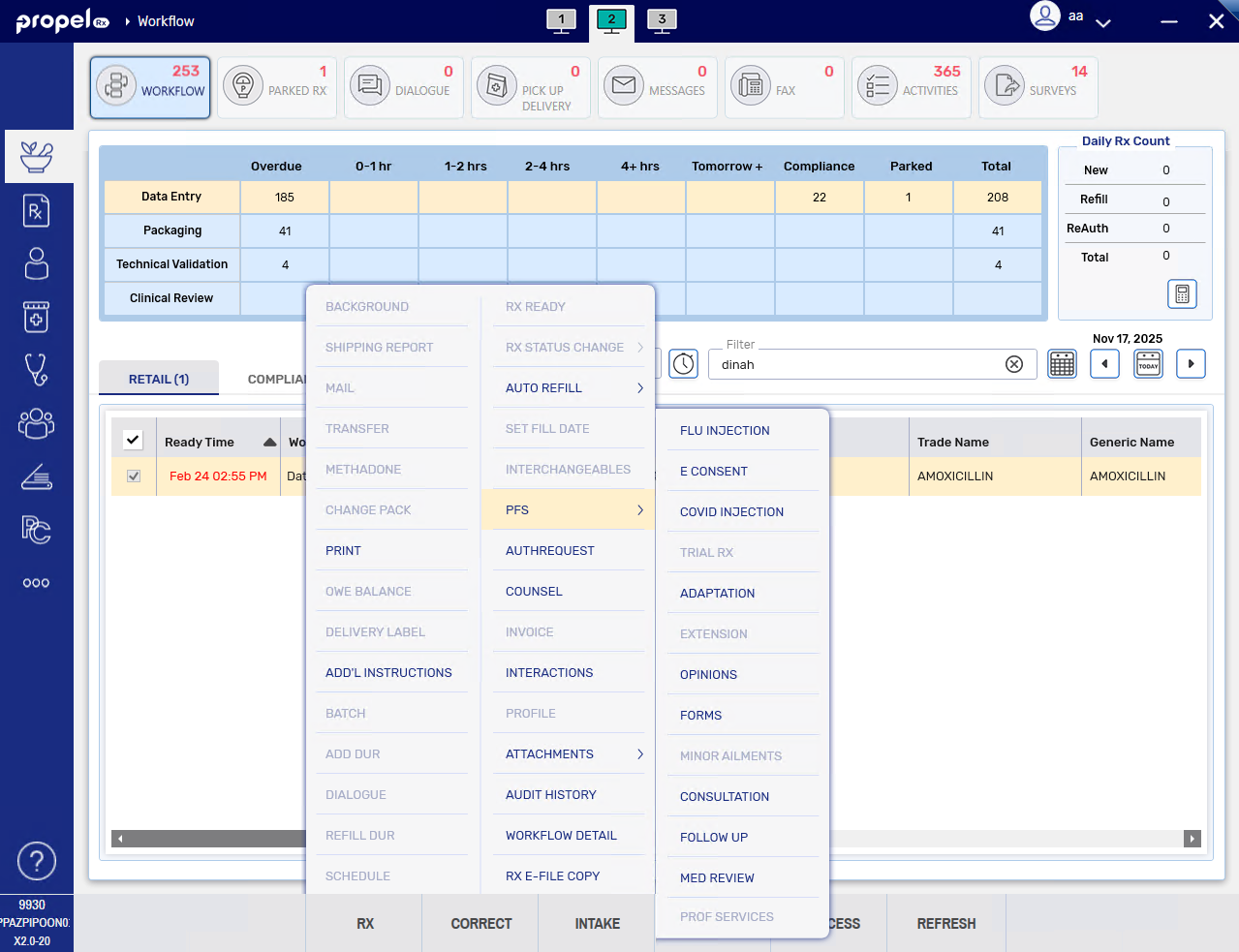The image size is (1239, 952).
Task: Toggle the select-all checkbox in the table header
Action: pyautogui.click(x=133, y=441)
